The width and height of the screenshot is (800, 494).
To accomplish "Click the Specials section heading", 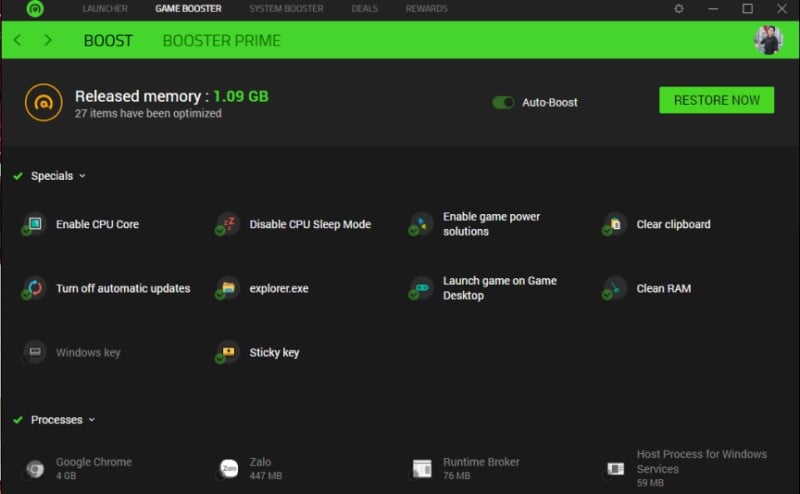I will click(52, 176).
